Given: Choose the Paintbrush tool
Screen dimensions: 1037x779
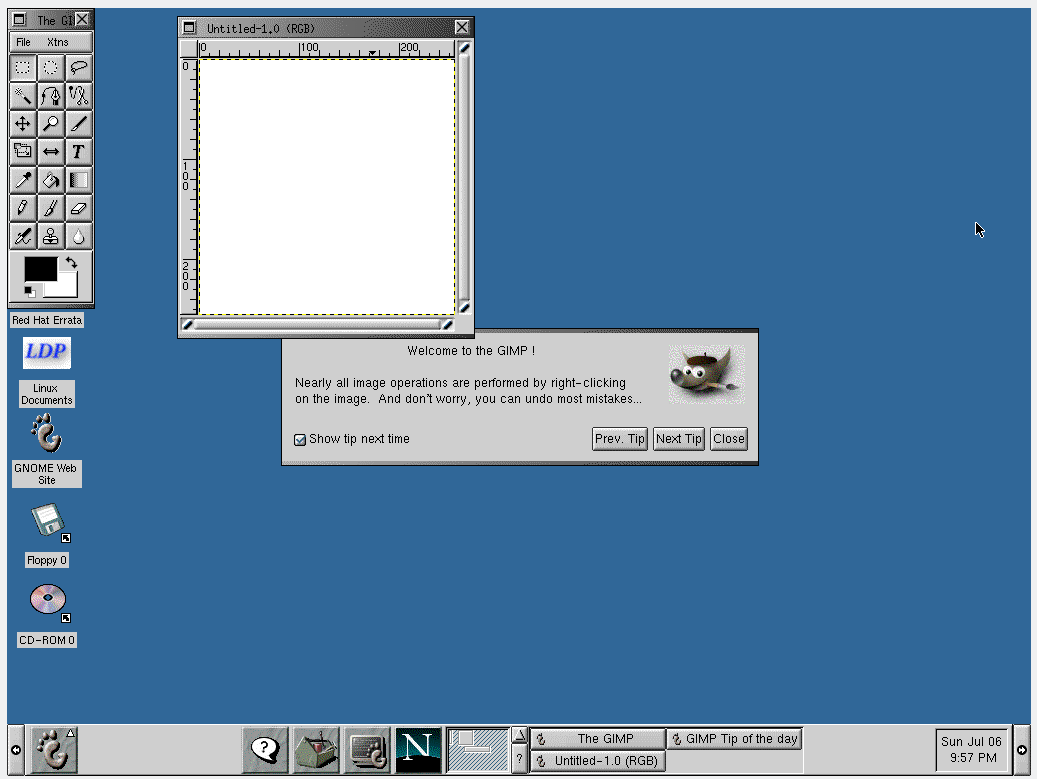Looking at the screenshot, I should tap(50, 208).
